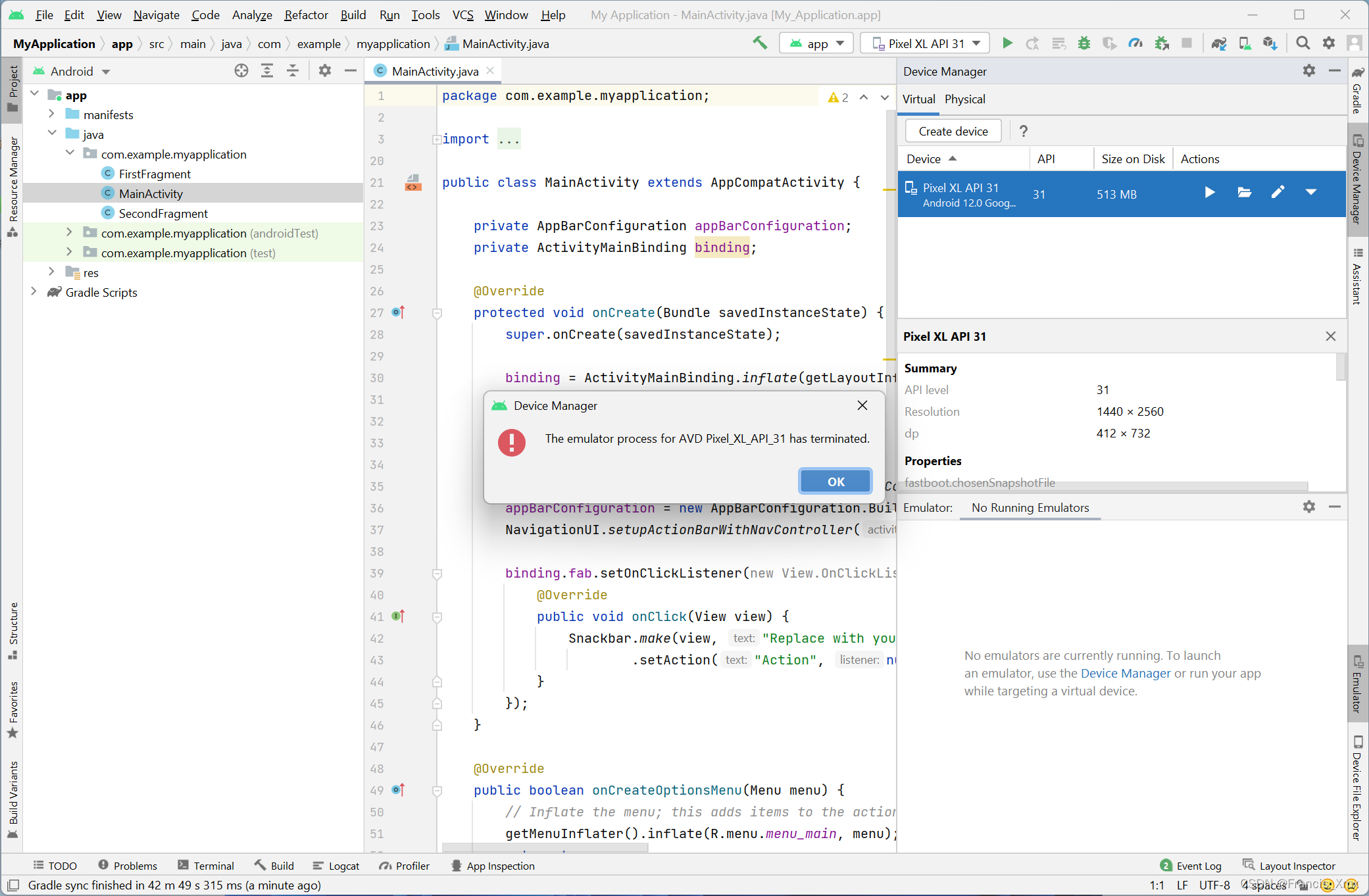Screen dimensions: 1369x896
Task: Click the Search Everywhere magnifier icon
Action: [x=1303, y=43]
